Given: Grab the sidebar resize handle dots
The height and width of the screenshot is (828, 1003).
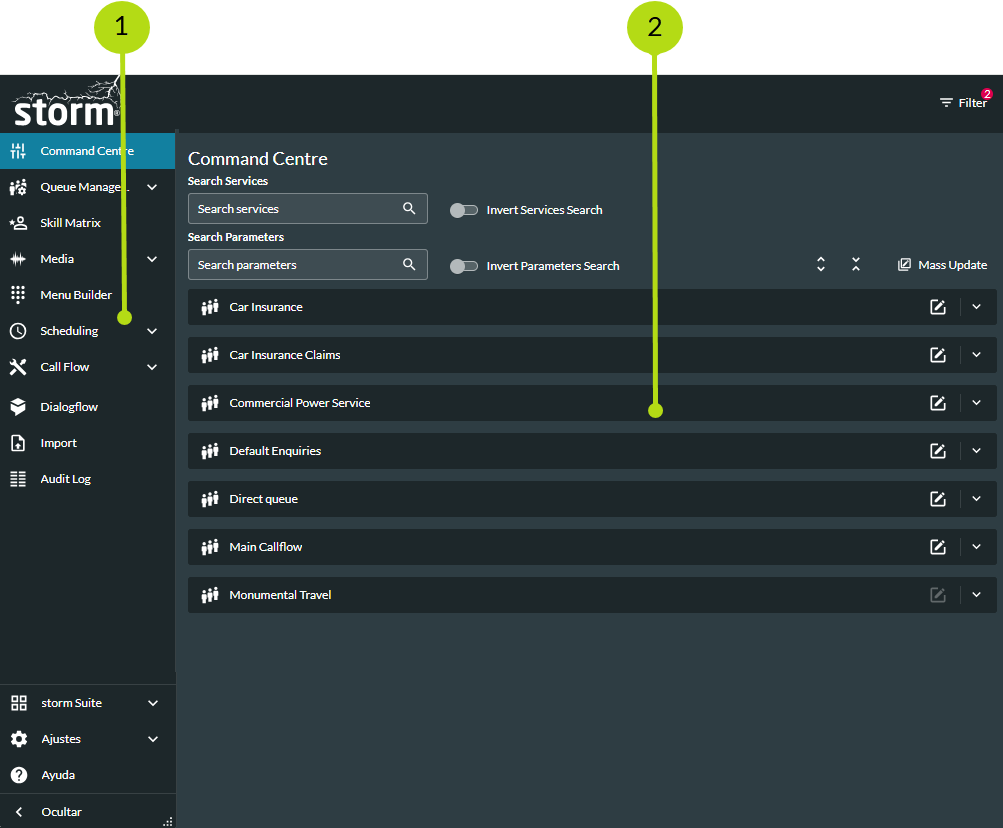Looking at the screenshot, I should click(x=168, y=822).
